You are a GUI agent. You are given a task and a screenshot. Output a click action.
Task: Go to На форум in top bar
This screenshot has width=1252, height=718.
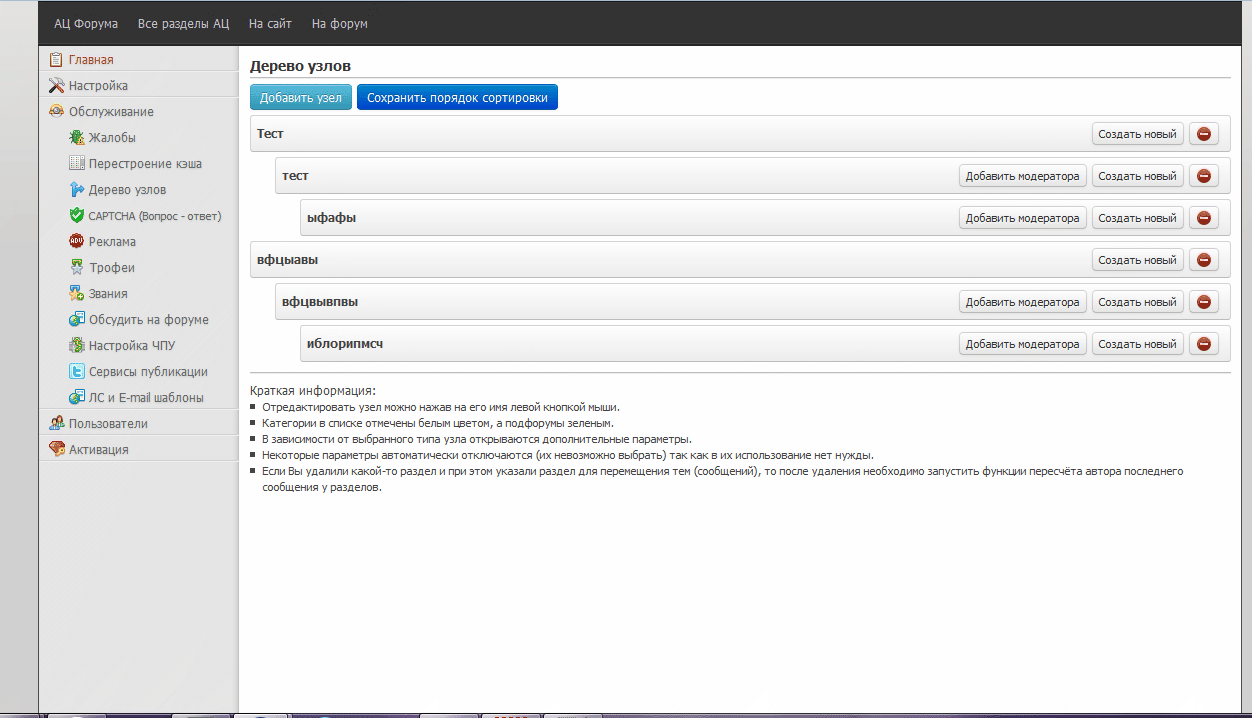pos(340,24)
